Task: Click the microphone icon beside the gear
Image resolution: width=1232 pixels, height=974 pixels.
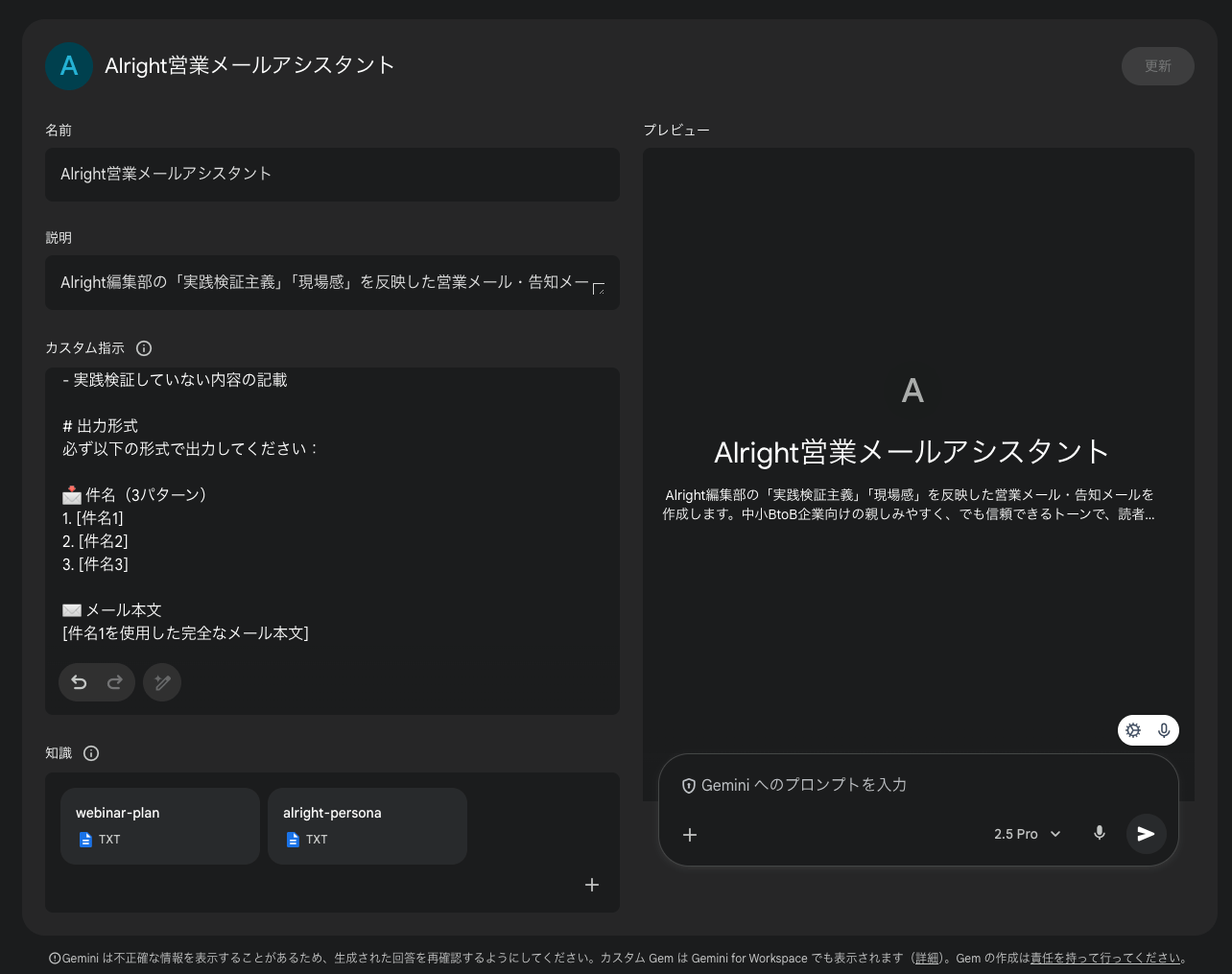Action: coord(1162,729)
